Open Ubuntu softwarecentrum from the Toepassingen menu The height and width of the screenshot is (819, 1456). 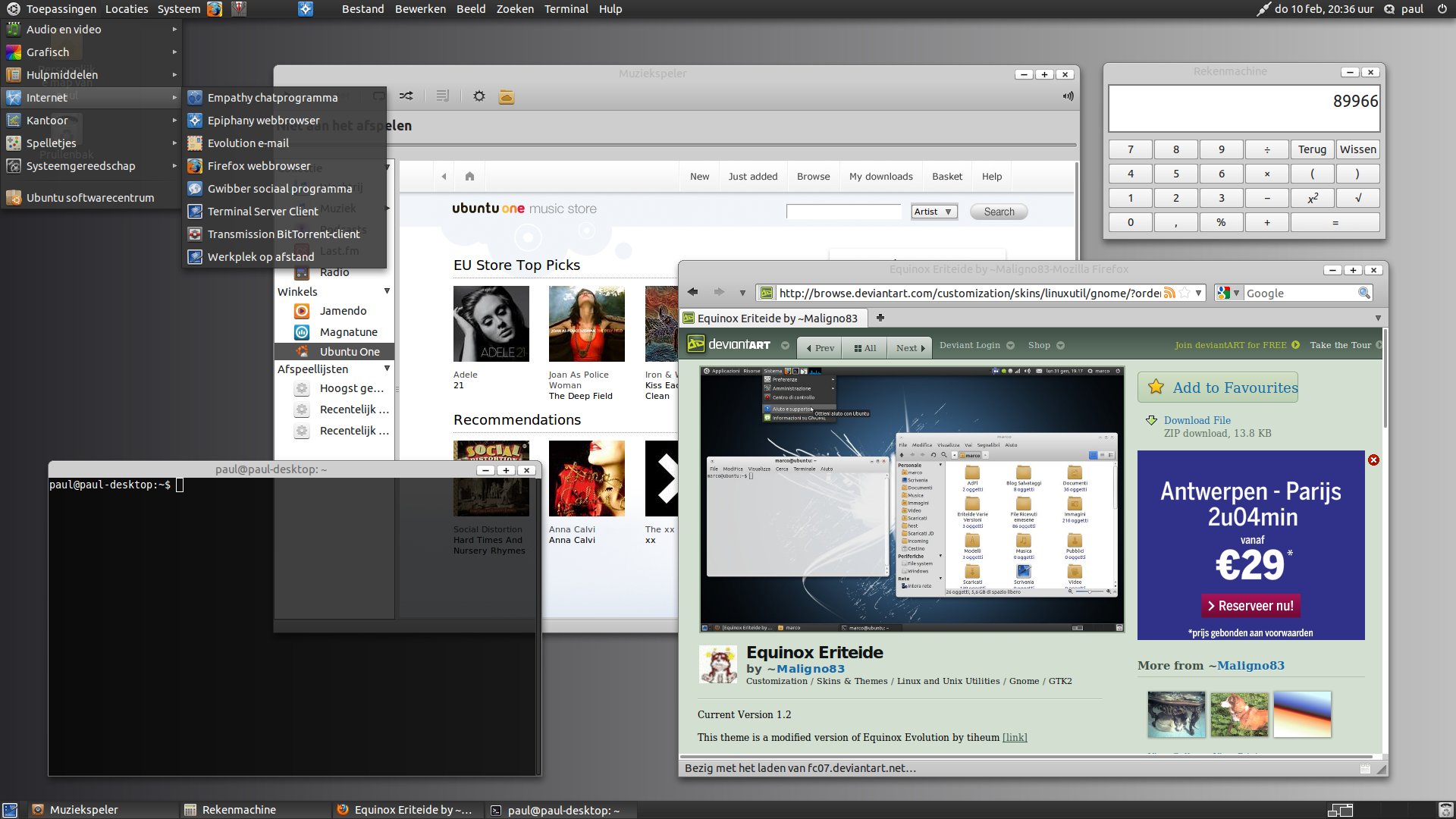point(91,197)
